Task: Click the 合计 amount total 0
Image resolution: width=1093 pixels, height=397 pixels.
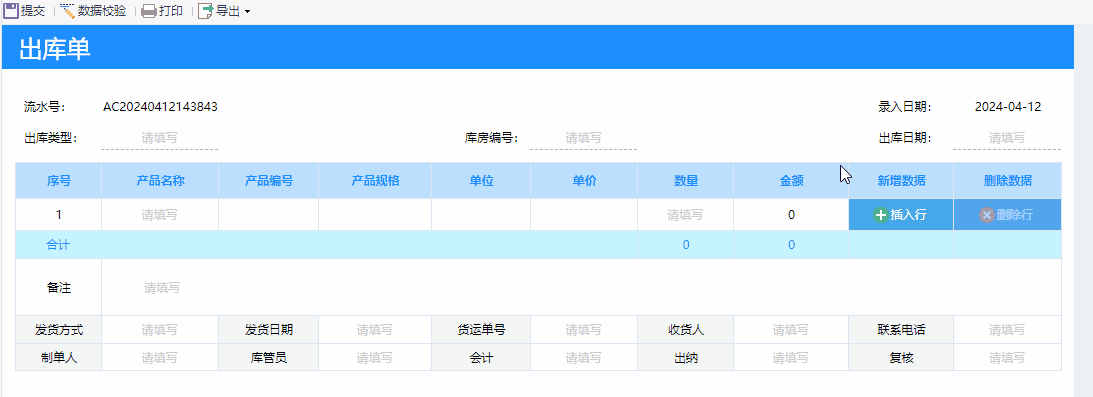Action: point(791,244)
